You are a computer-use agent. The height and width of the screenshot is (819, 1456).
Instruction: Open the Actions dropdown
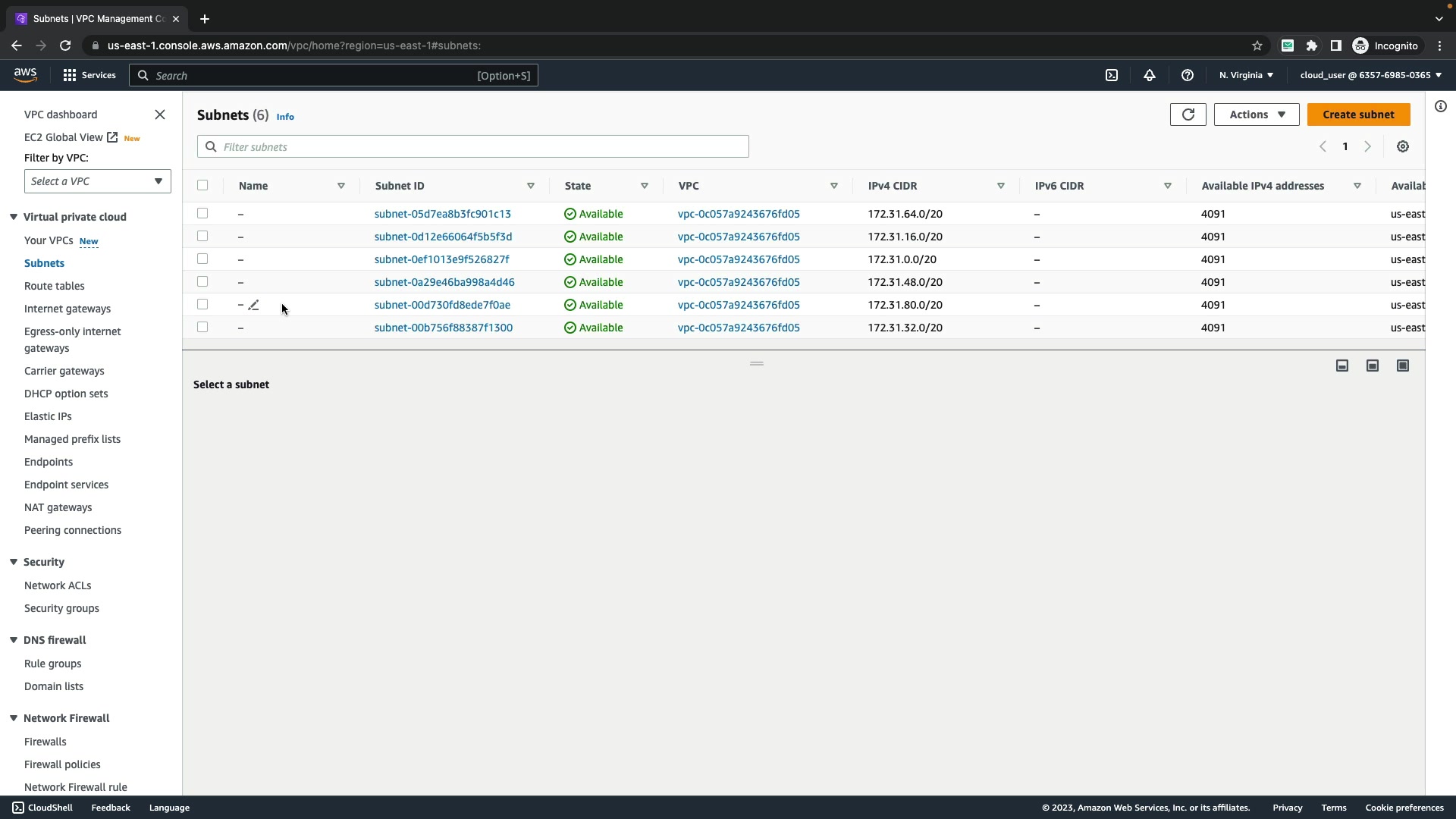click(x=1256, y=115)
